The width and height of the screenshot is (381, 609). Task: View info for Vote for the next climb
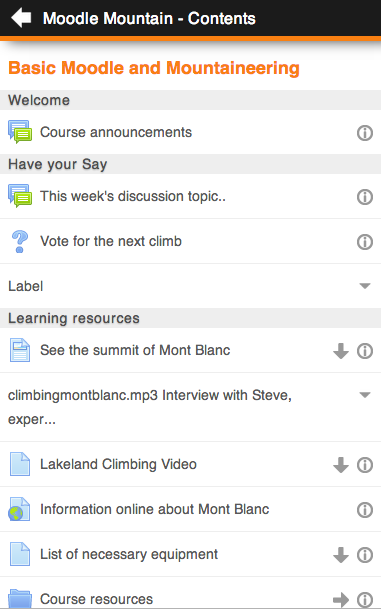coord(365,242)
